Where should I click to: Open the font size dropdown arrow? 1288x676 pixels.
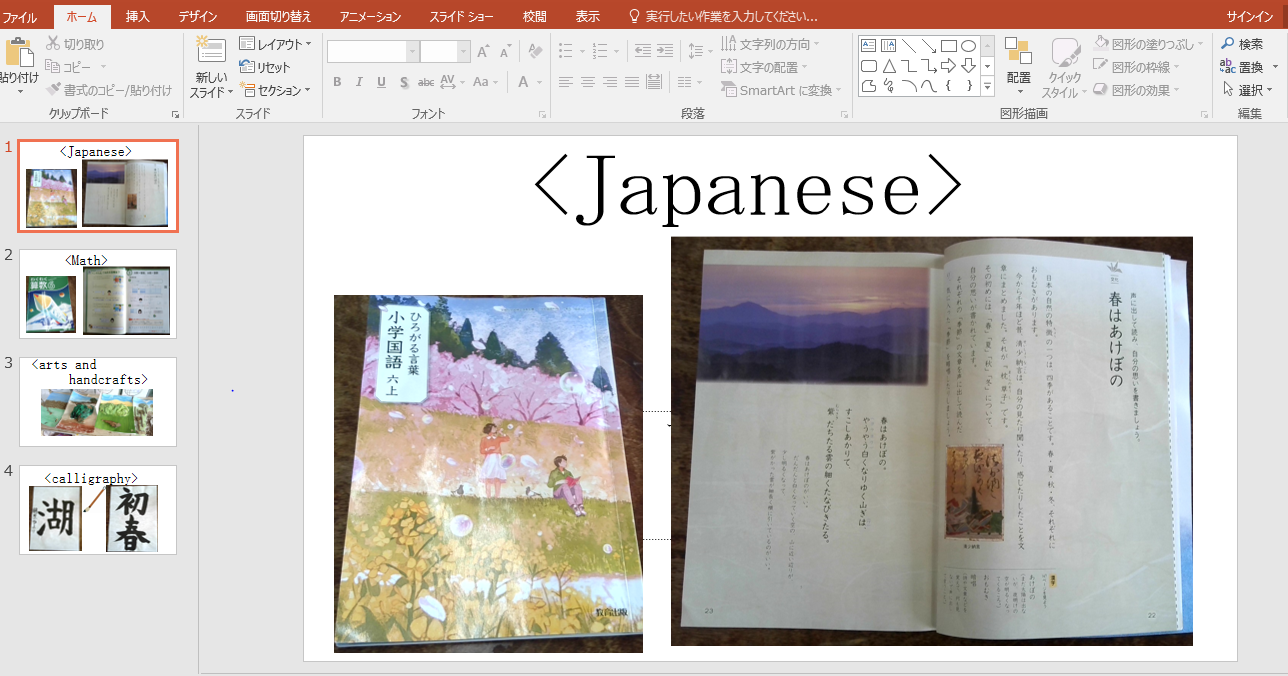pyautogui.click(x=463, y=52)
